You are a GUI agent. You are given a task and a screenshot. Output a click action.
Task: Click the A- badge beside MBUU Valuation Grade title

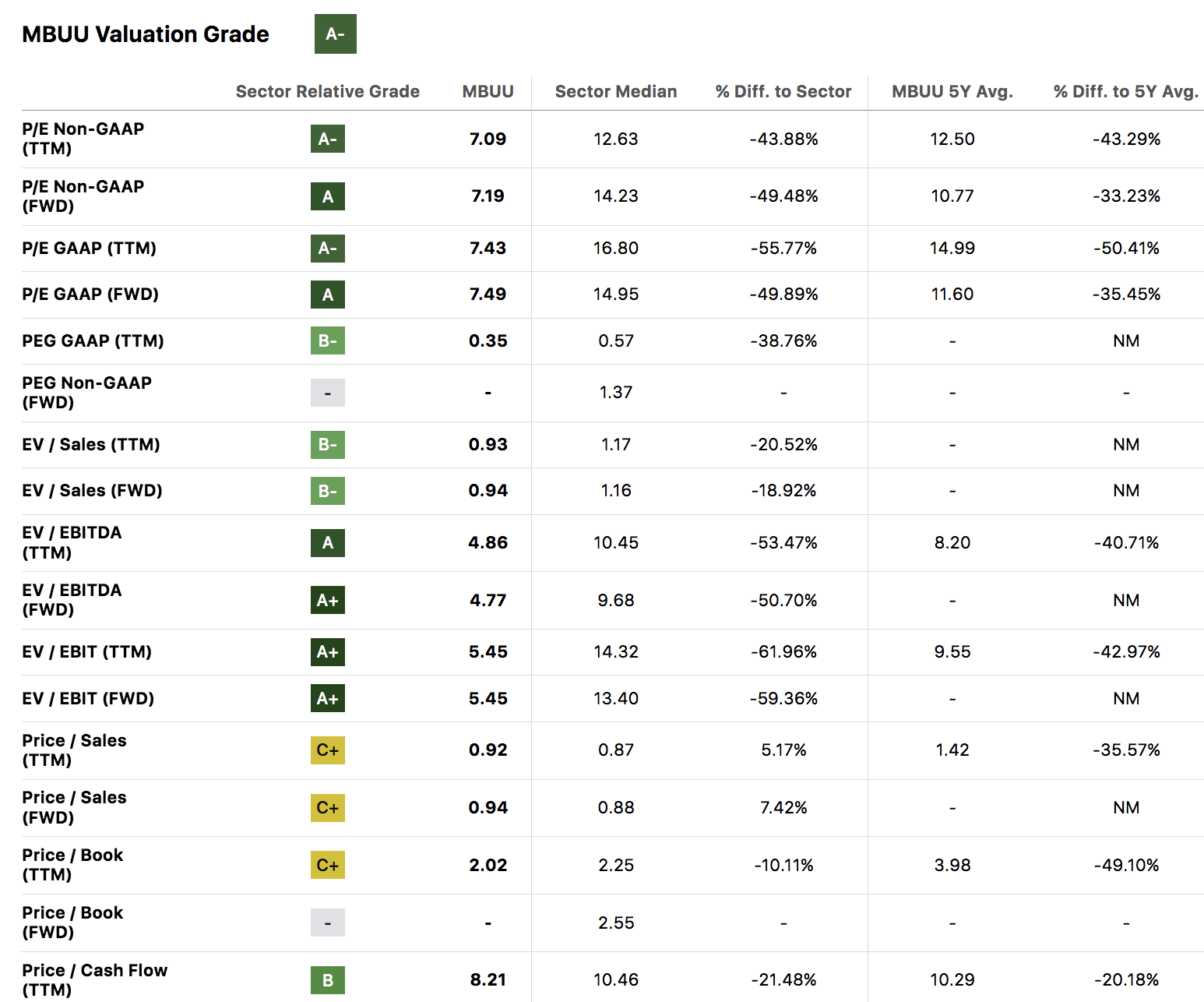(335, 34)
